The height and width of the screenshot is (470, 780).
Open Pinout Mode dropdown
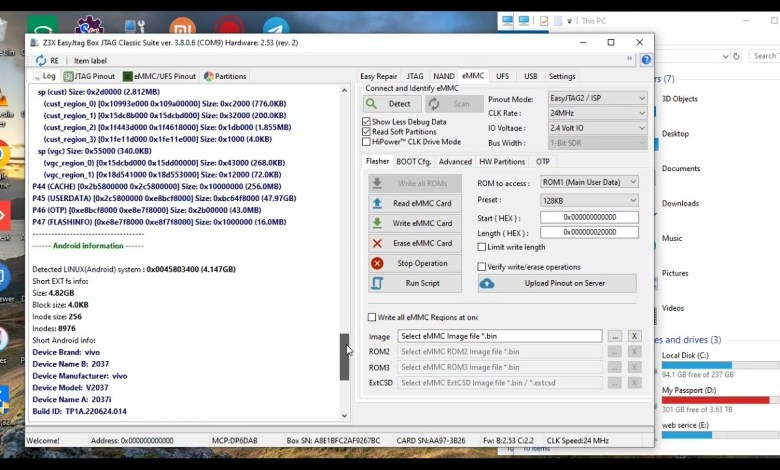coord(597,98)
